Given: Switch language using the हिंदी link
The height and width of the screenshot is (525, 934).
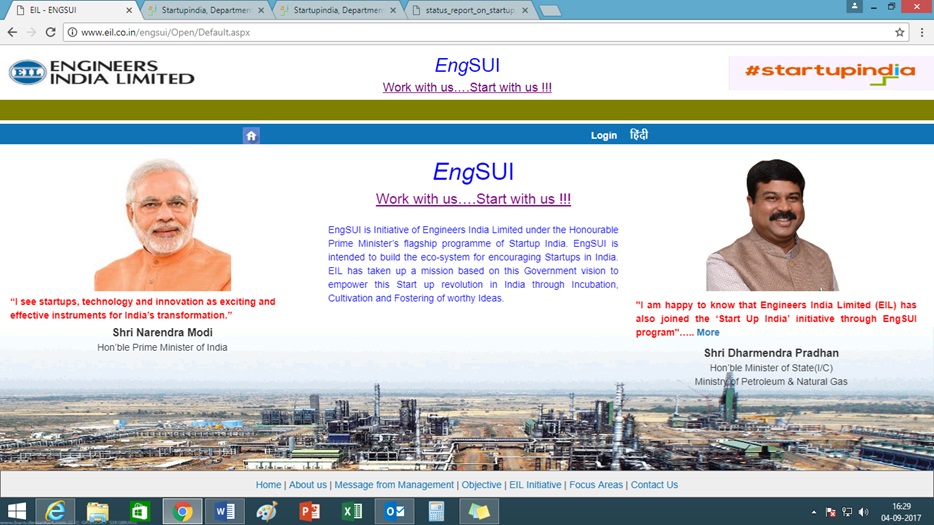Looking at the screenshot, I should pyautogui.click(x=639, y=135).
